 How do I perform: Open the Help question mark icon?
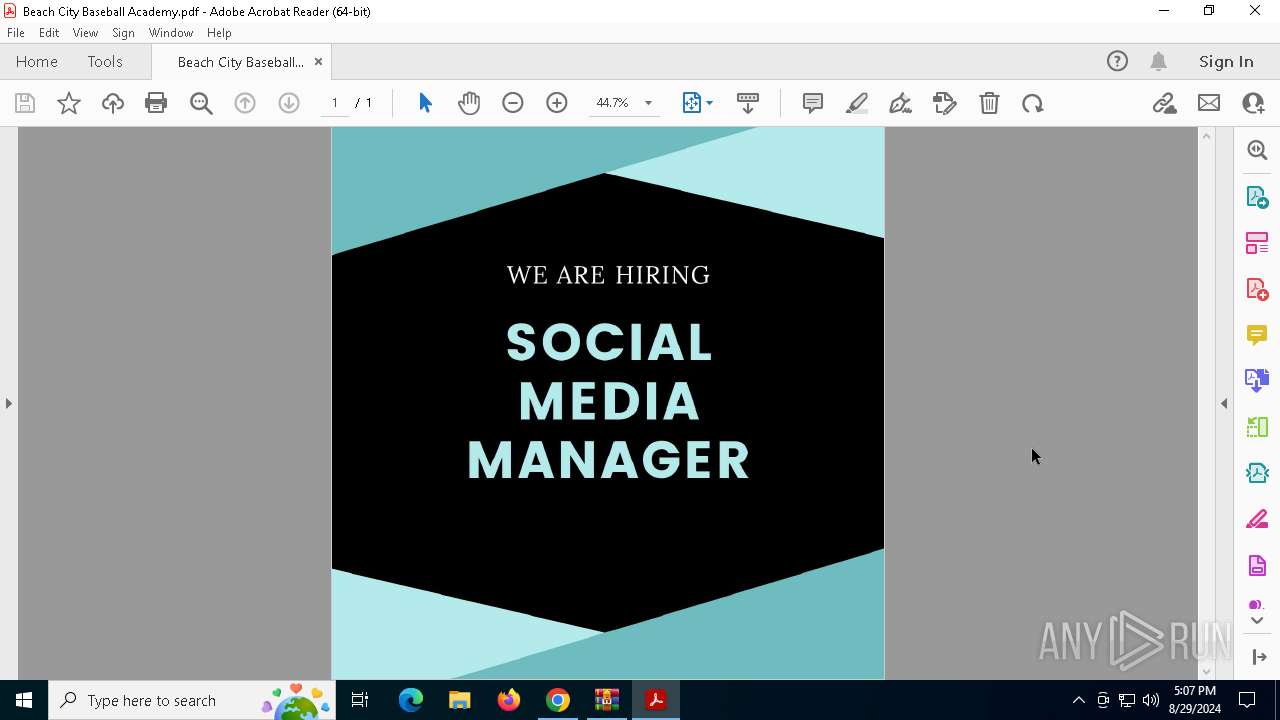1117,61
